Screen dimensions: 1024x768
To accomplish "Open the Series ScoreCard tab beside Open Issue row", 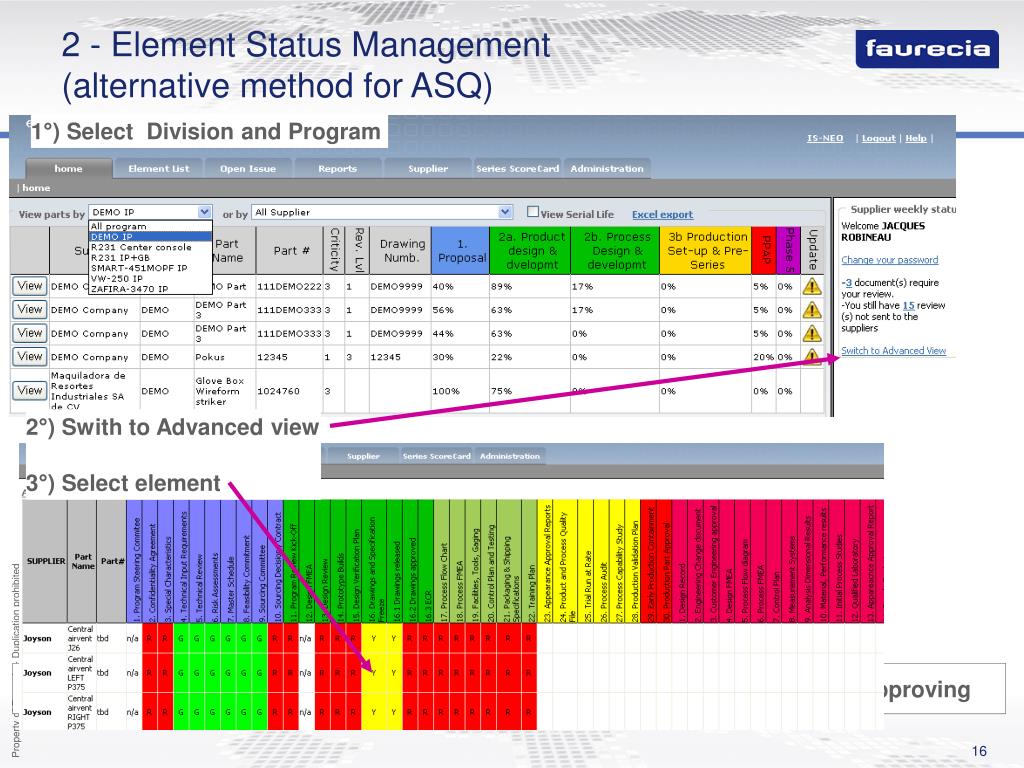I will point(517,168).
